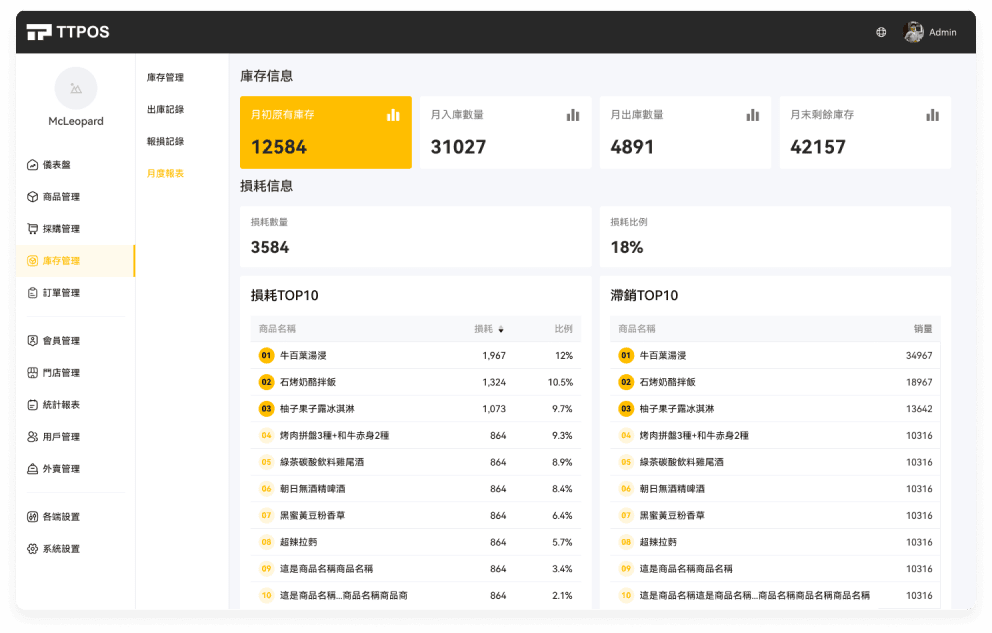The image size is (992, 633).
Task: Click the 銷量 column header in 滯銷TOP10
Action: (922, 329)
